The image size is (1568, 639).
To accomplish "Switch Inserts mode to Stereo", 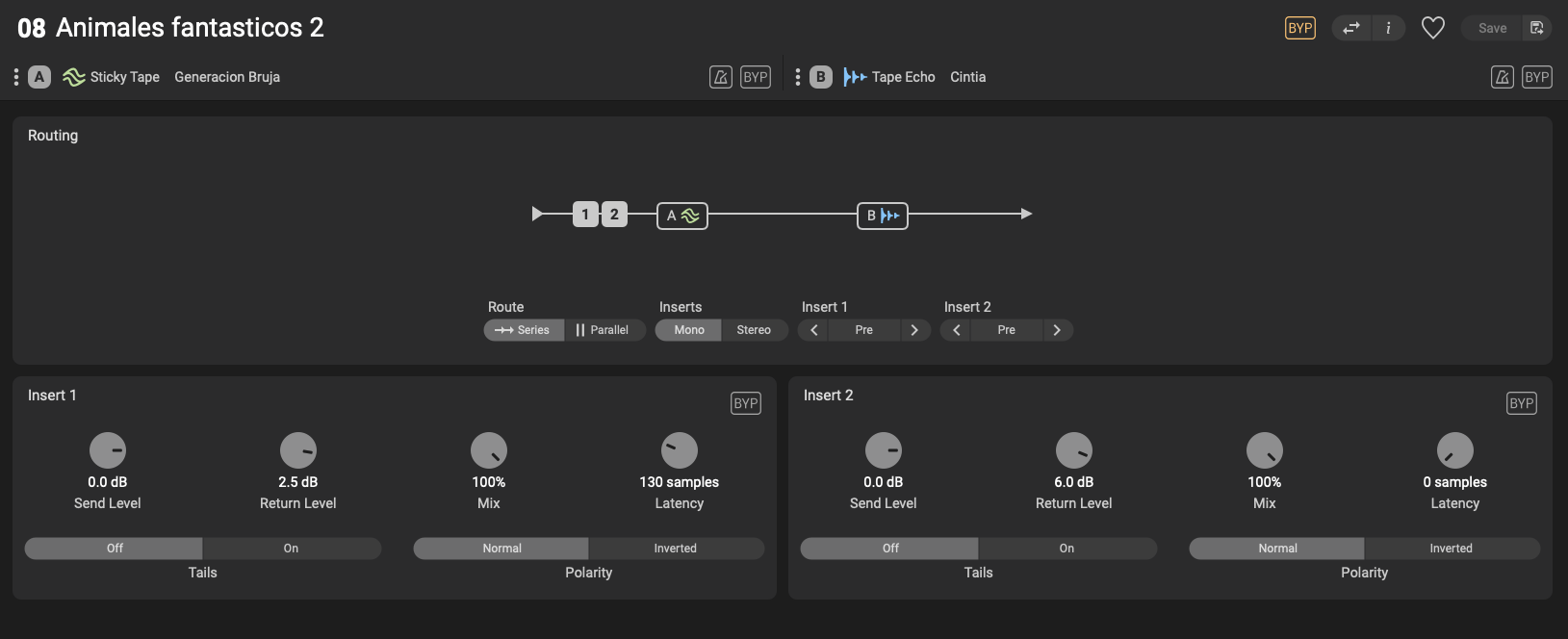I will click(754, 330).
